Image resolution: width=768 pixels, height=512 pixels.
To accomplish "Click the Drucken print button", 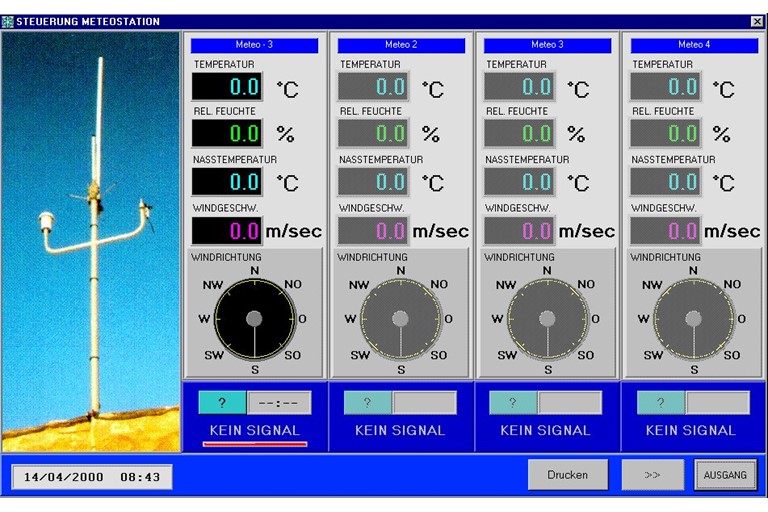I will pos(568,474).
